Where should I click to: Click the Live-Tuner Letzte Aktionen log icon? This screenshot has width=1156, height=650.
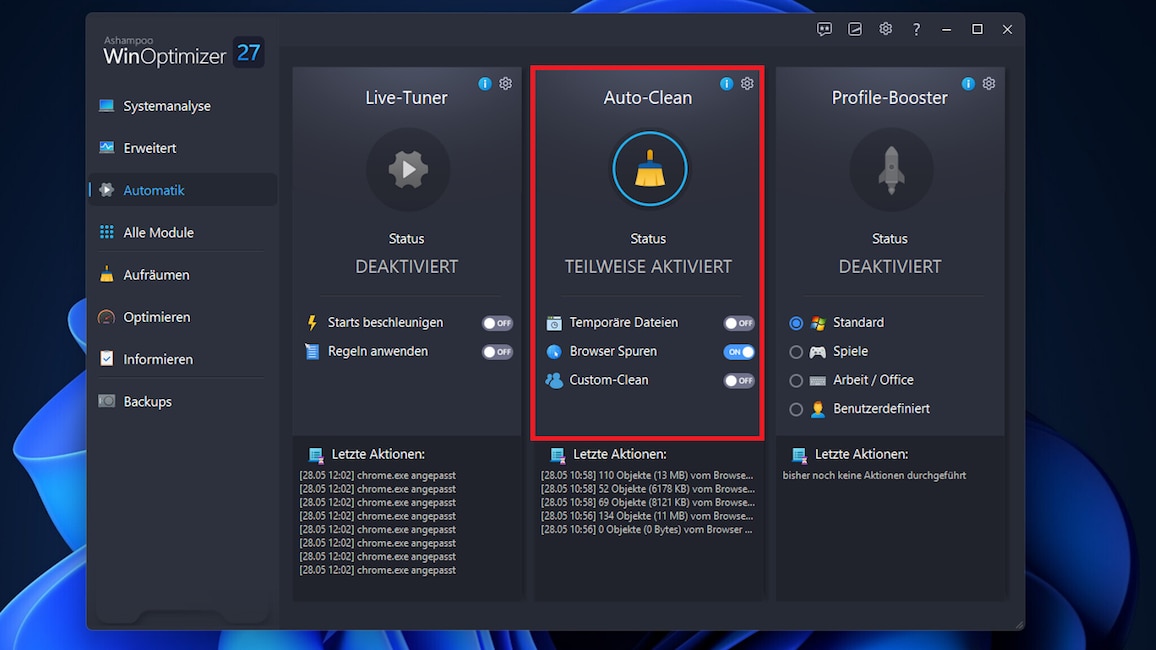tap(316, 455)
